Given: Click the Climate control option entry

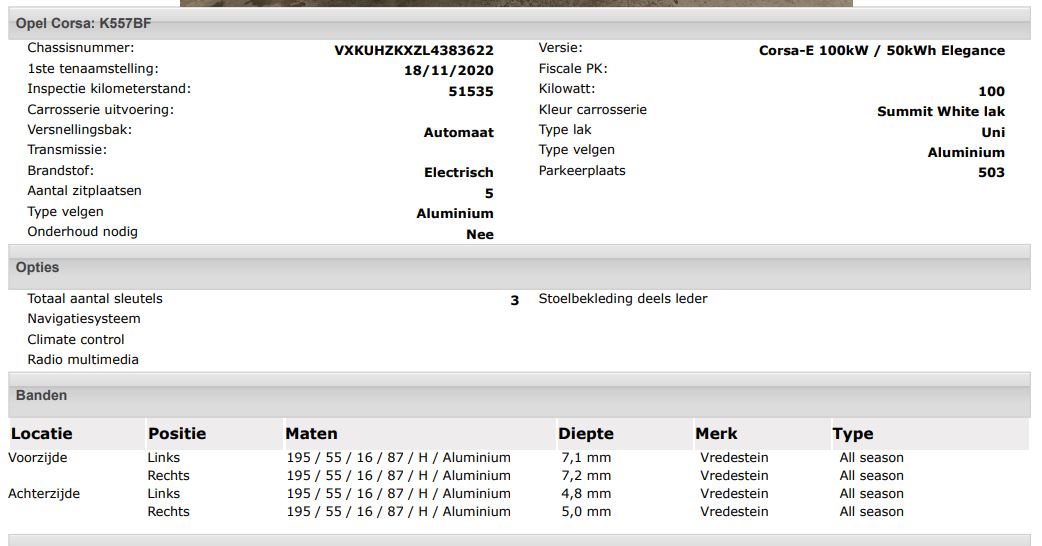Looking at the screenshot, I should (76, 339).
